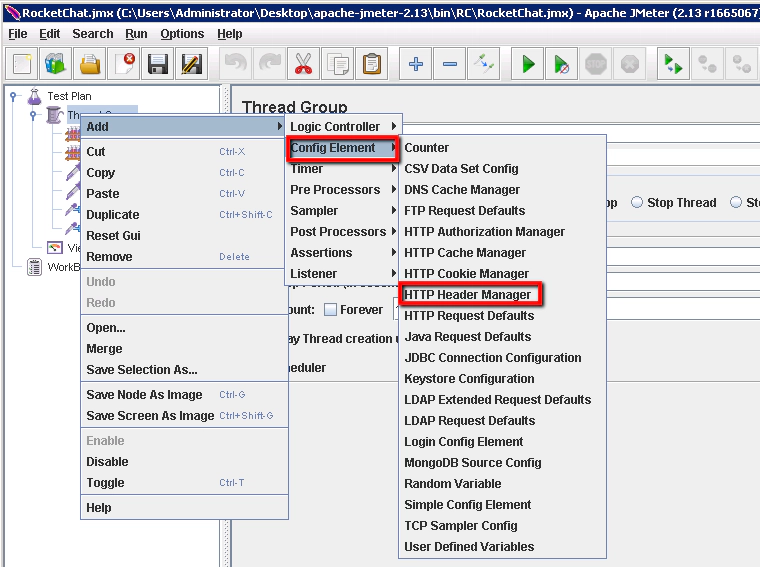Open the Options menu
The image size is (760, 567).
pos(182,34)
